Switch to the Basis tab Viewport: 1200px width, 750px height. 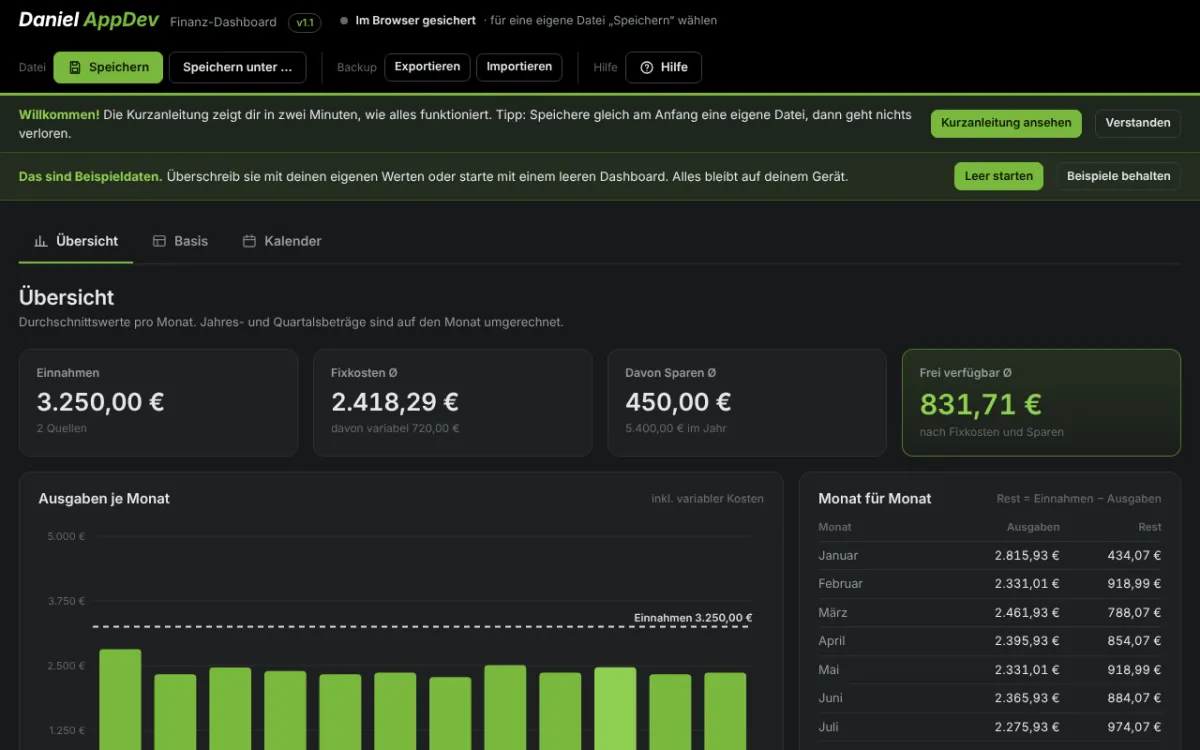pos(180,241)
